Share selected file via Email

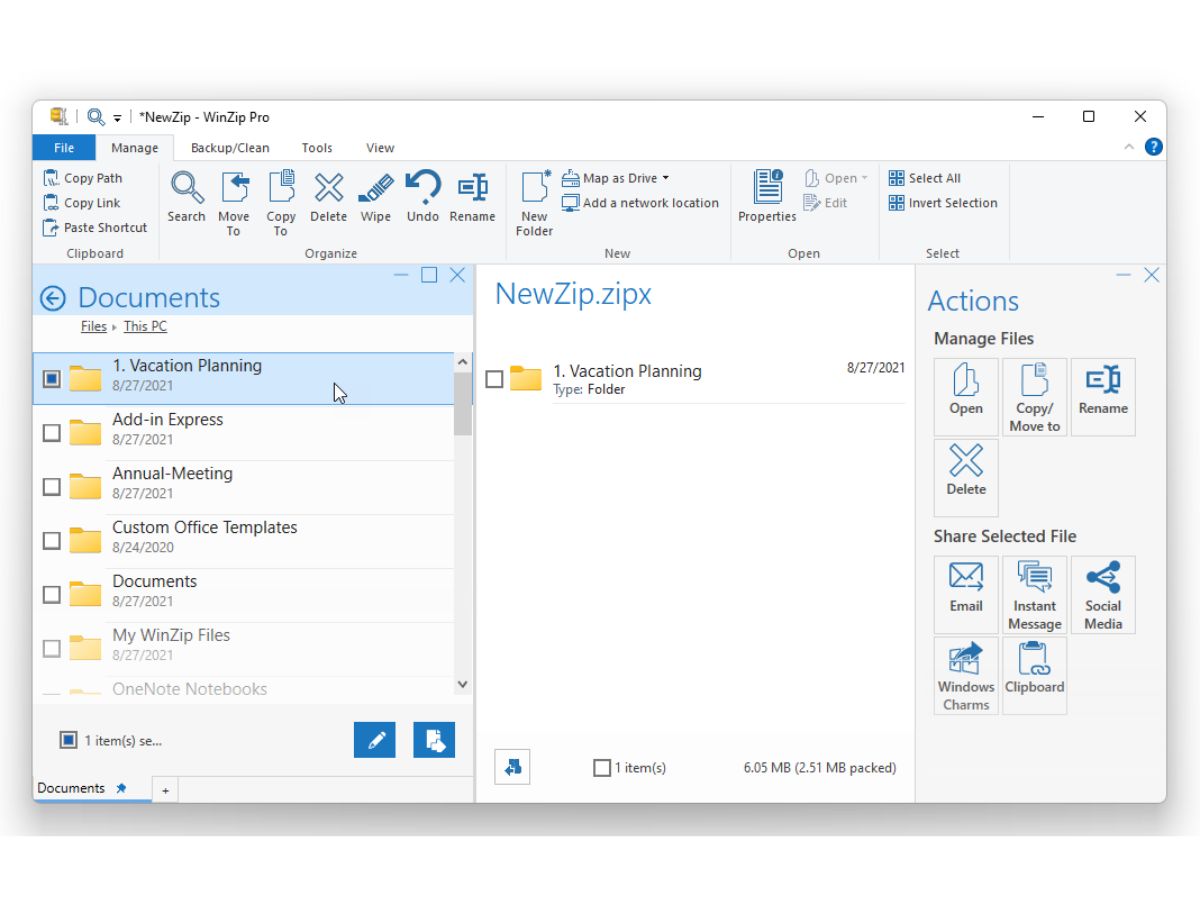click(966, 594)
